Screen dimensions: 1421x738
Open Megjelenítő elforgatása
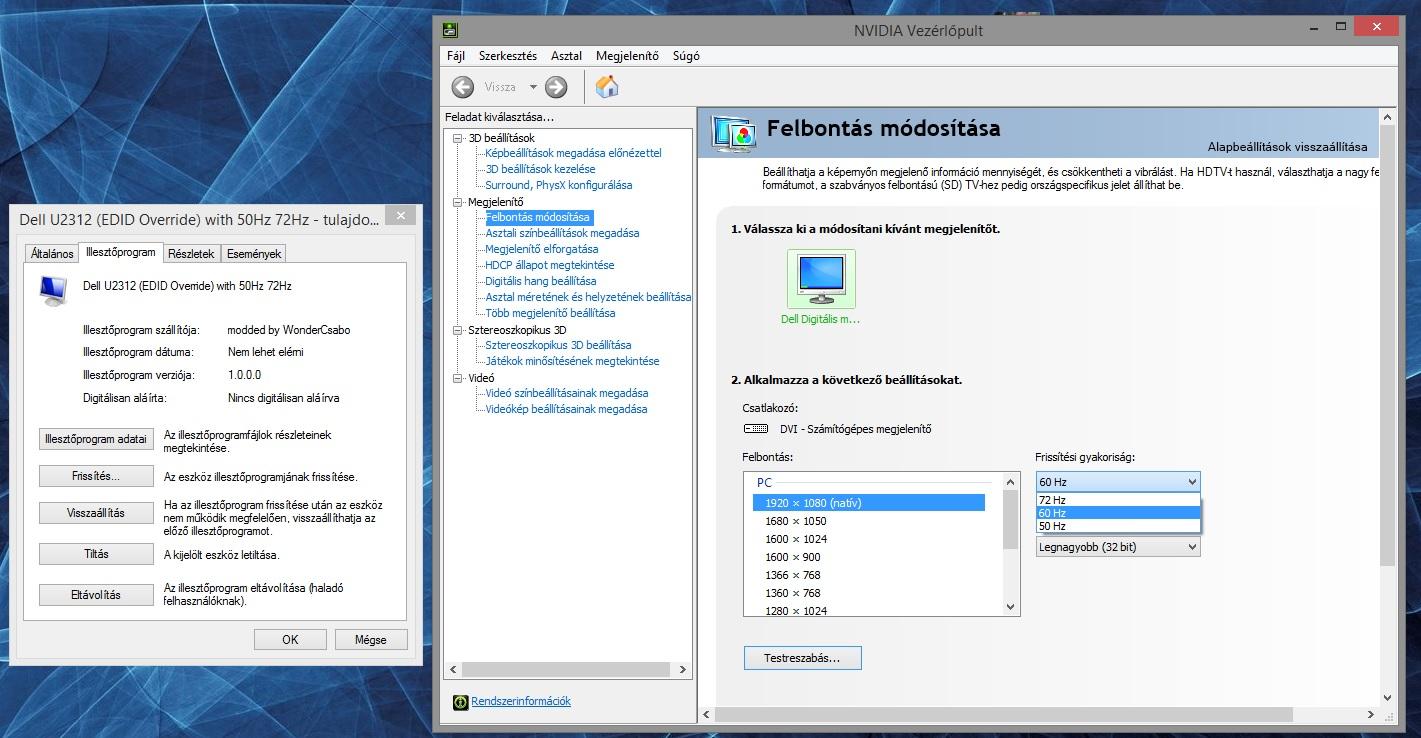click(541, 249)
